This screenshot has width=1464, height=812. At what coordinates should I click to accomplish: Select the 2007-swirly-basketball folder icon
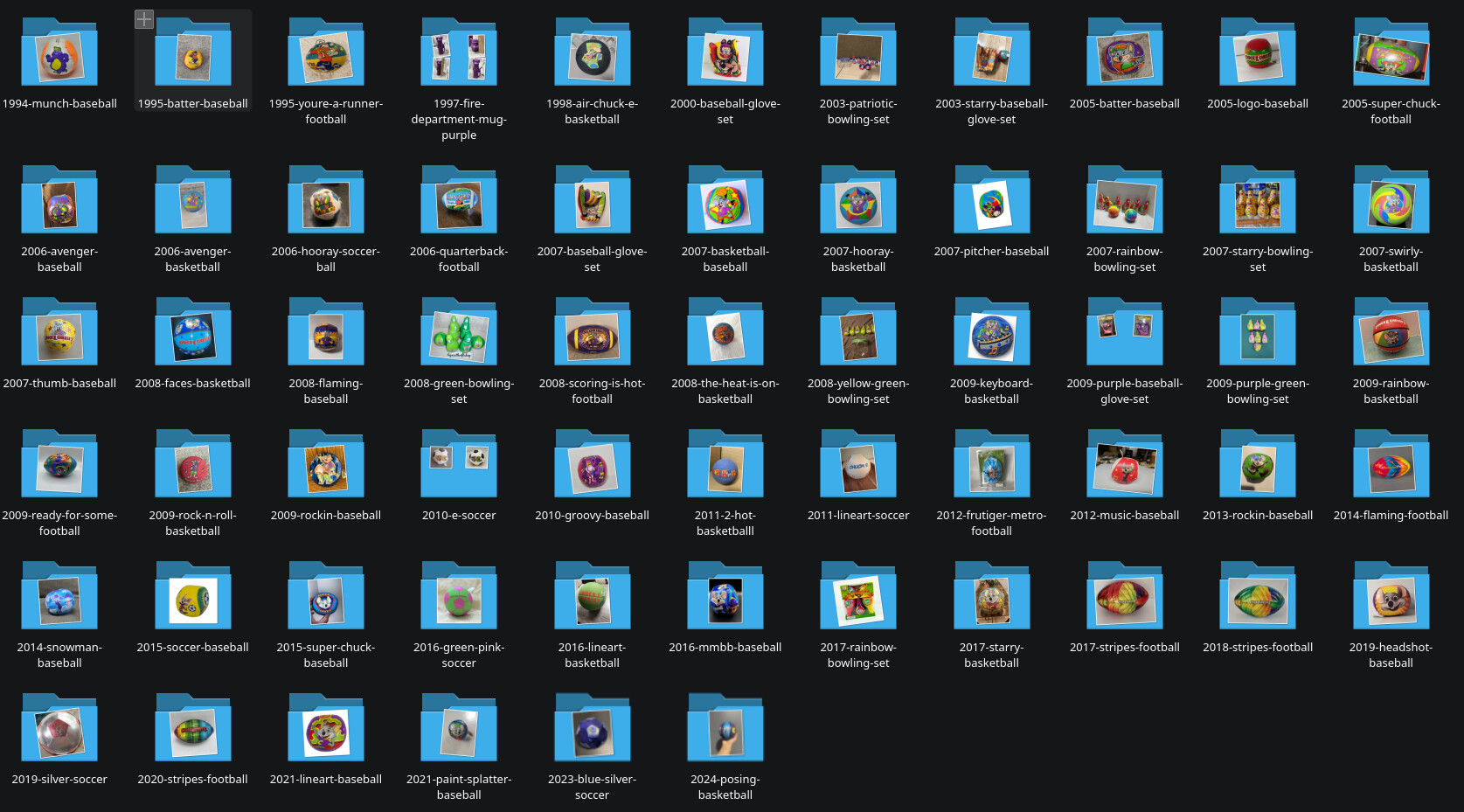(1391, 204)
